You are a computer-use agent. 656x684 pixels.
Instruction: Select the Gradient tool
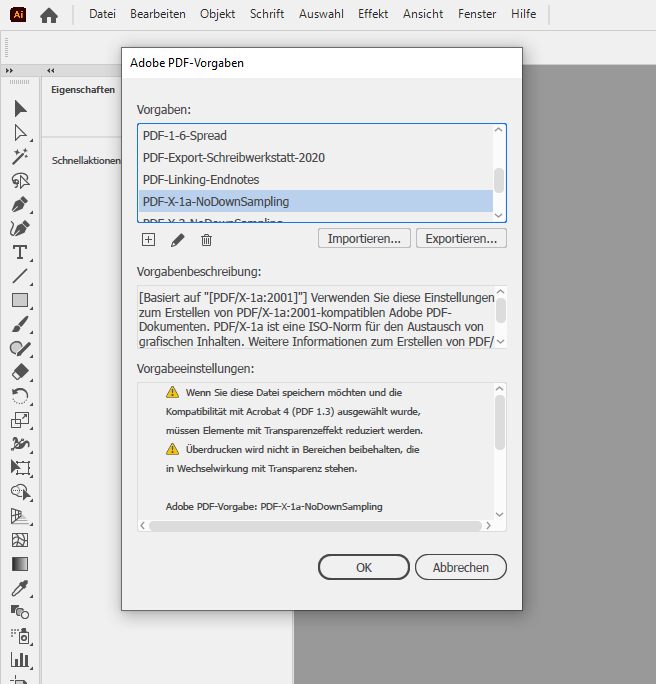point(20,564)
